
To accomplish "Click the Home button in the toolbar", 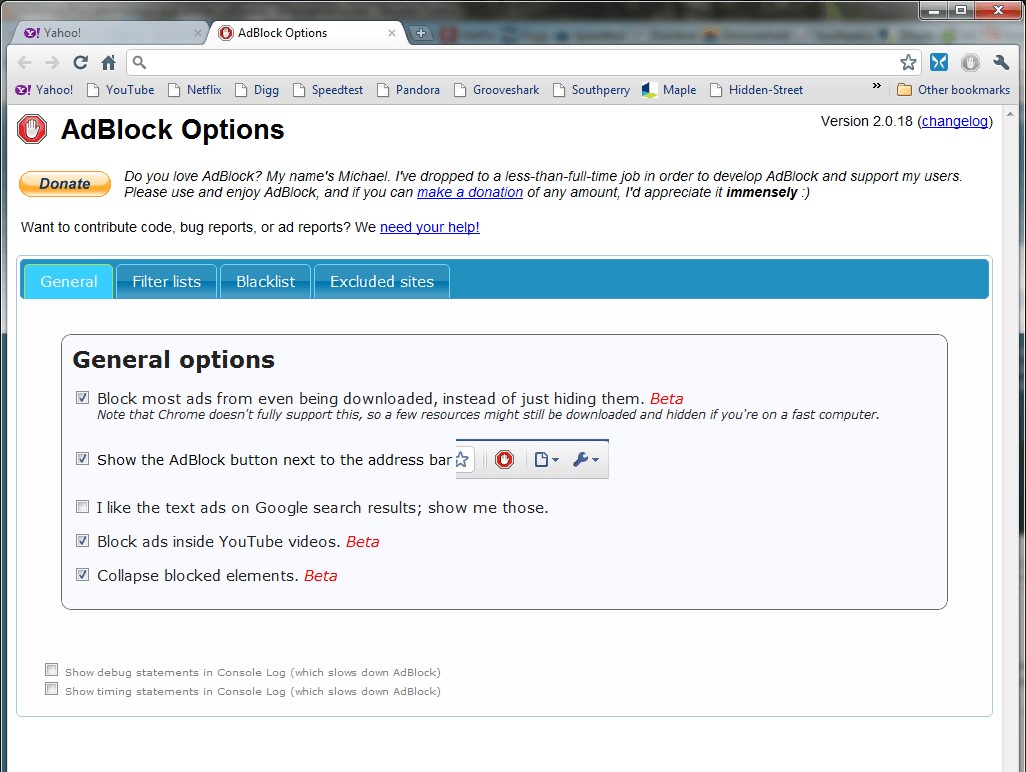I will click(107, 61).
